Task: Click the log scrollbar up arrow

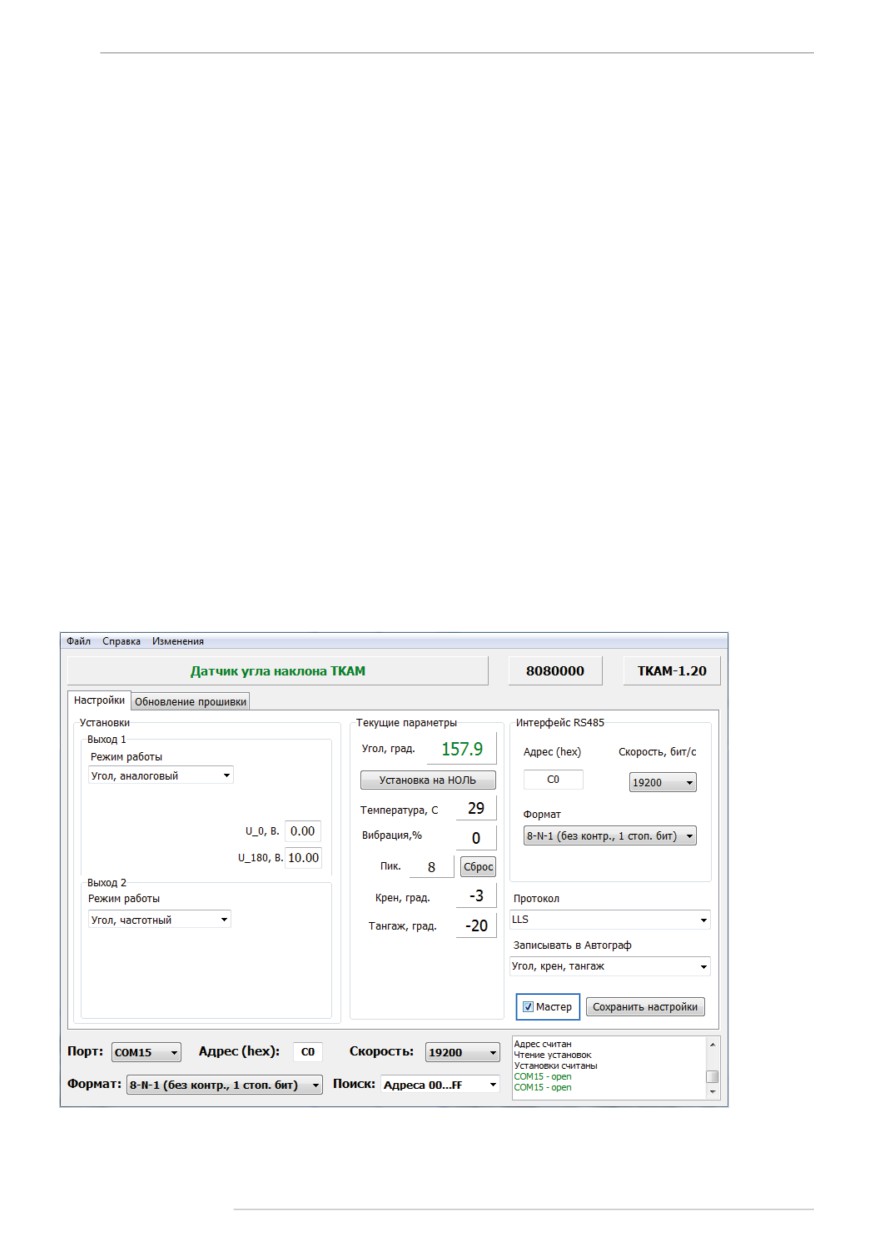Action: click(x=712, y=1044)
